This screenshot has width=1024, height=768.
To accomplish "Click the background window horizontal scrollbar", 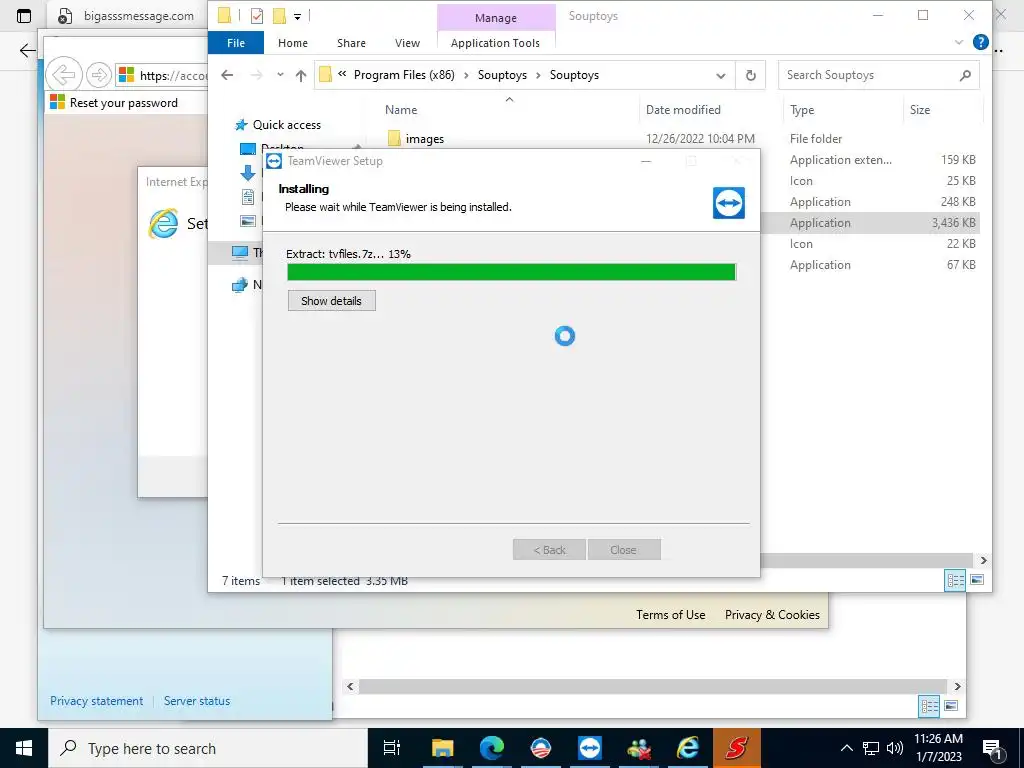I will coord(653,686).
